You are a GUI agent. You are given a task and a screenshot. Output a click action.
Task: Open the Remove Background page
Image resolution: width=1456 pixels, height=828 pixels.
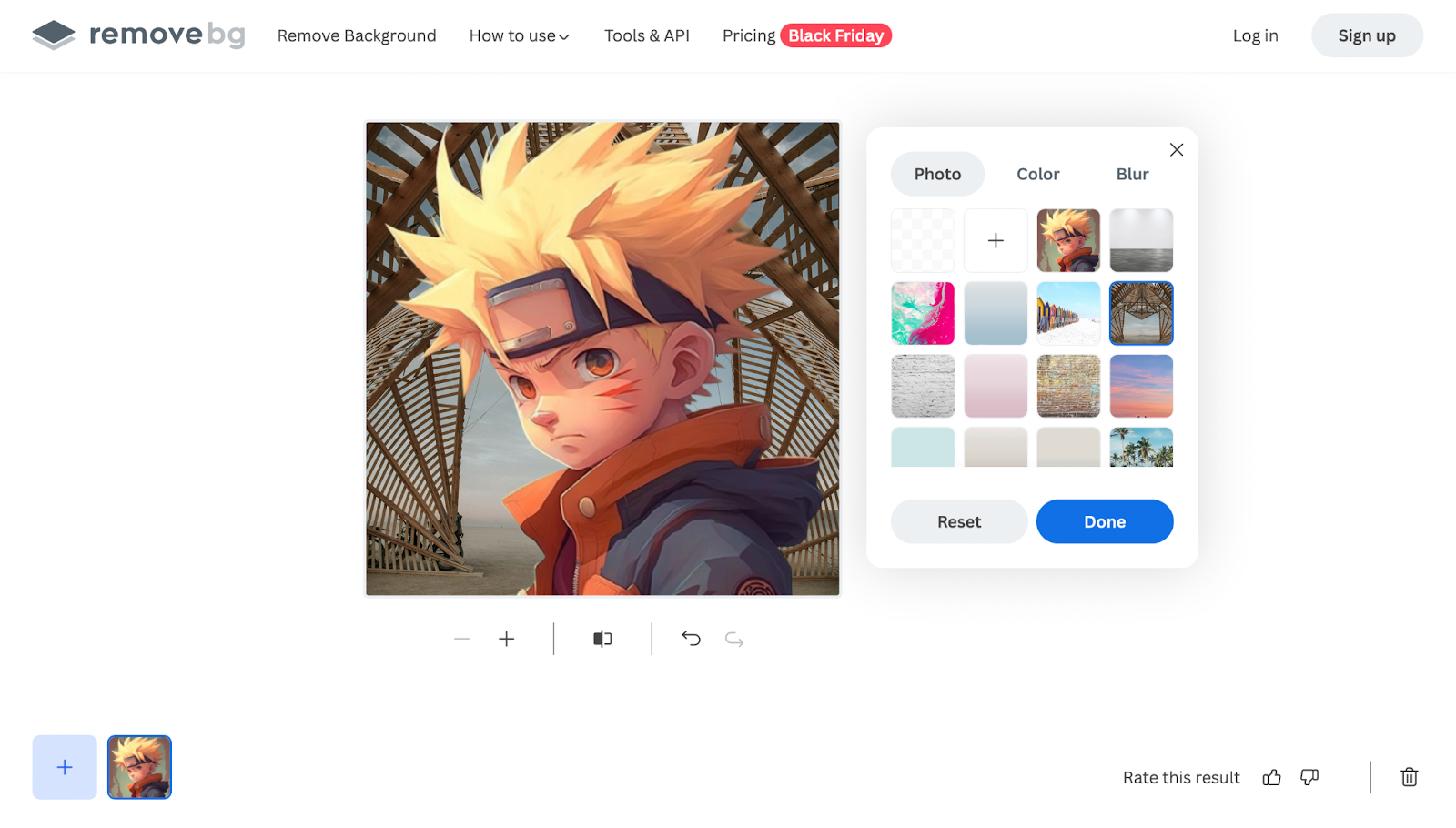357,35
